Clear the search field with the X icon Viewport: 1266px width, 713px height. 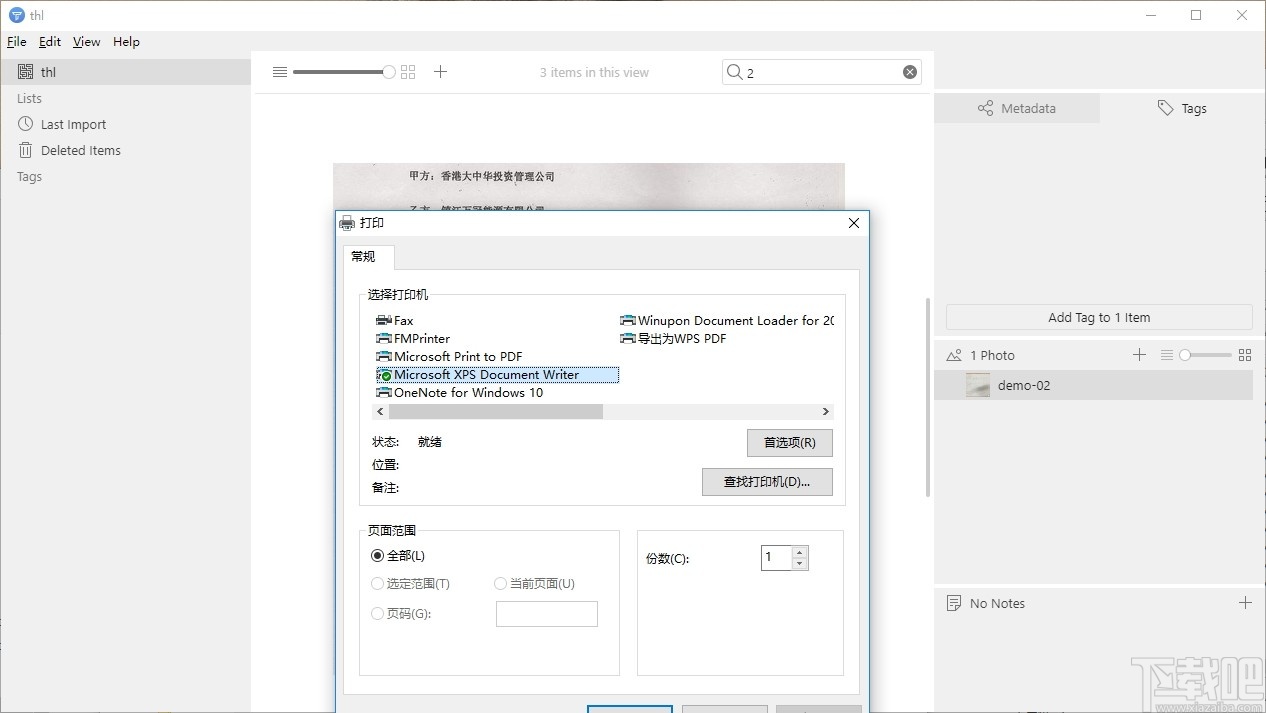pos(909,71)
